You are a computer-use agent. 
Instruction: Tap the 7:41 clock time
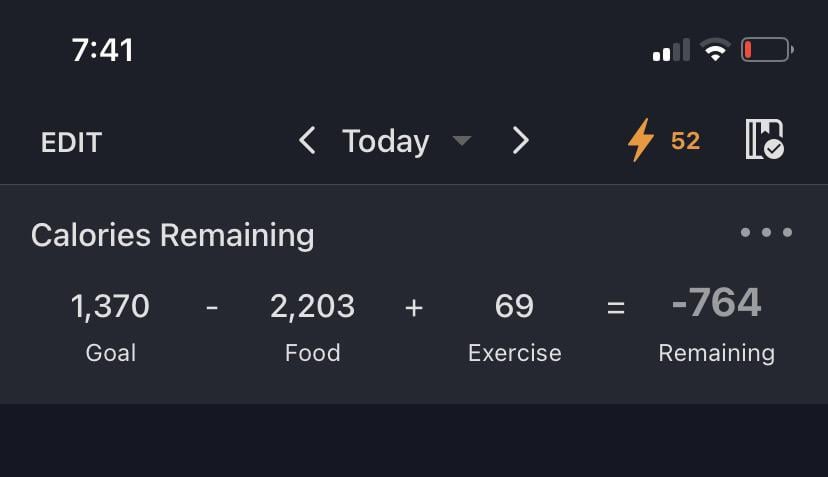(103, 50)
